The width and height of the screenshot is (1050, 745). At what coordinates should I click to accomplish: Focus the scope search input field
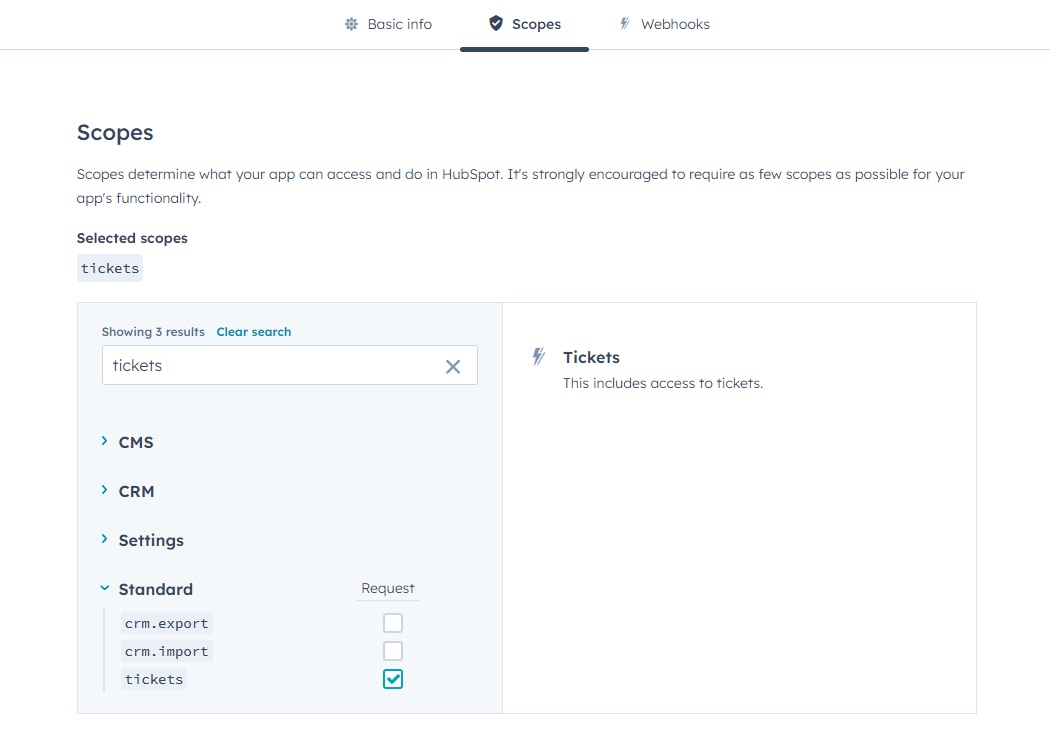coord(270,366)
